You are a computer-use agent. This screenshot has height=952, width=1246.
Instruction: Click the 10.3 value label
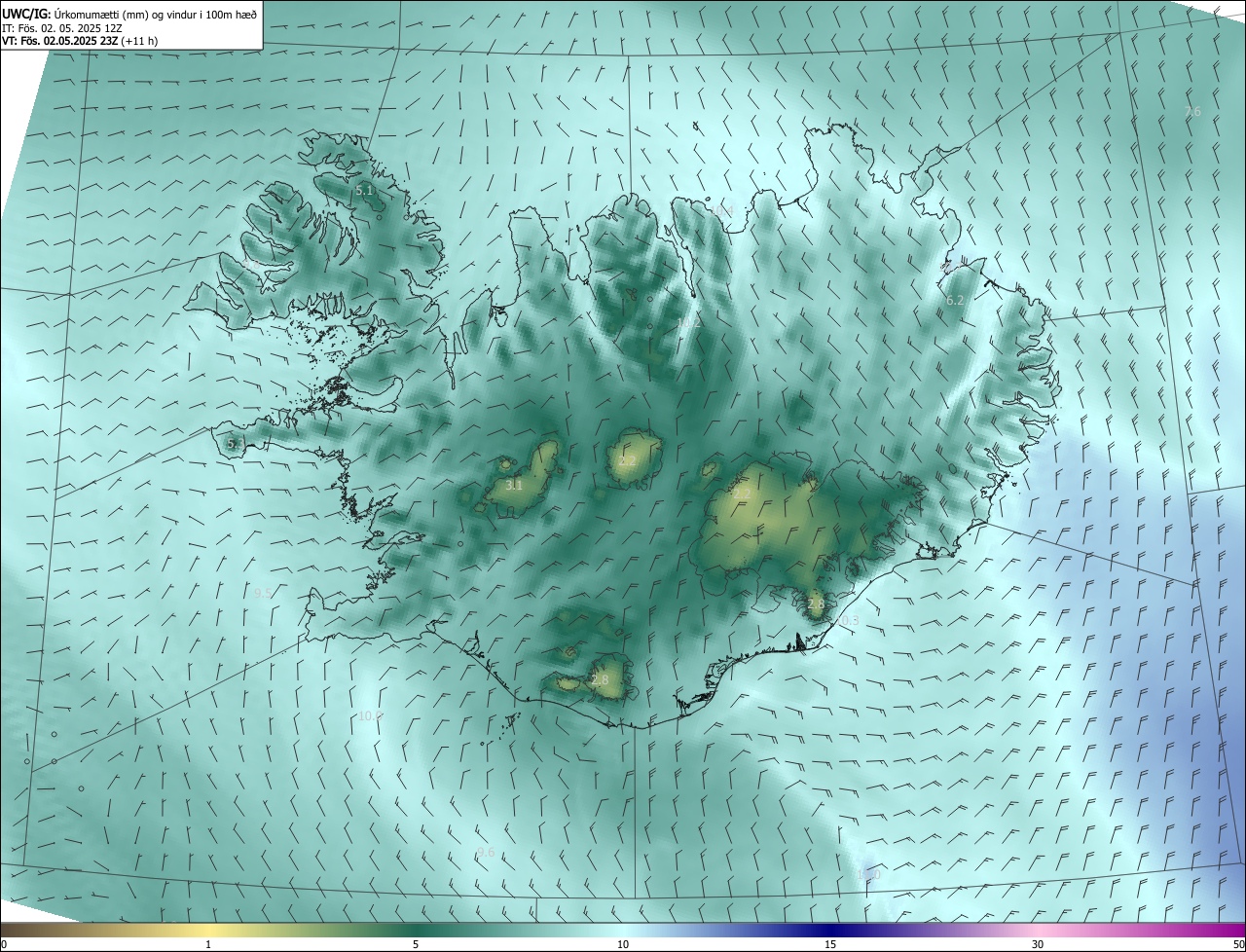click(x=847, y=620)
